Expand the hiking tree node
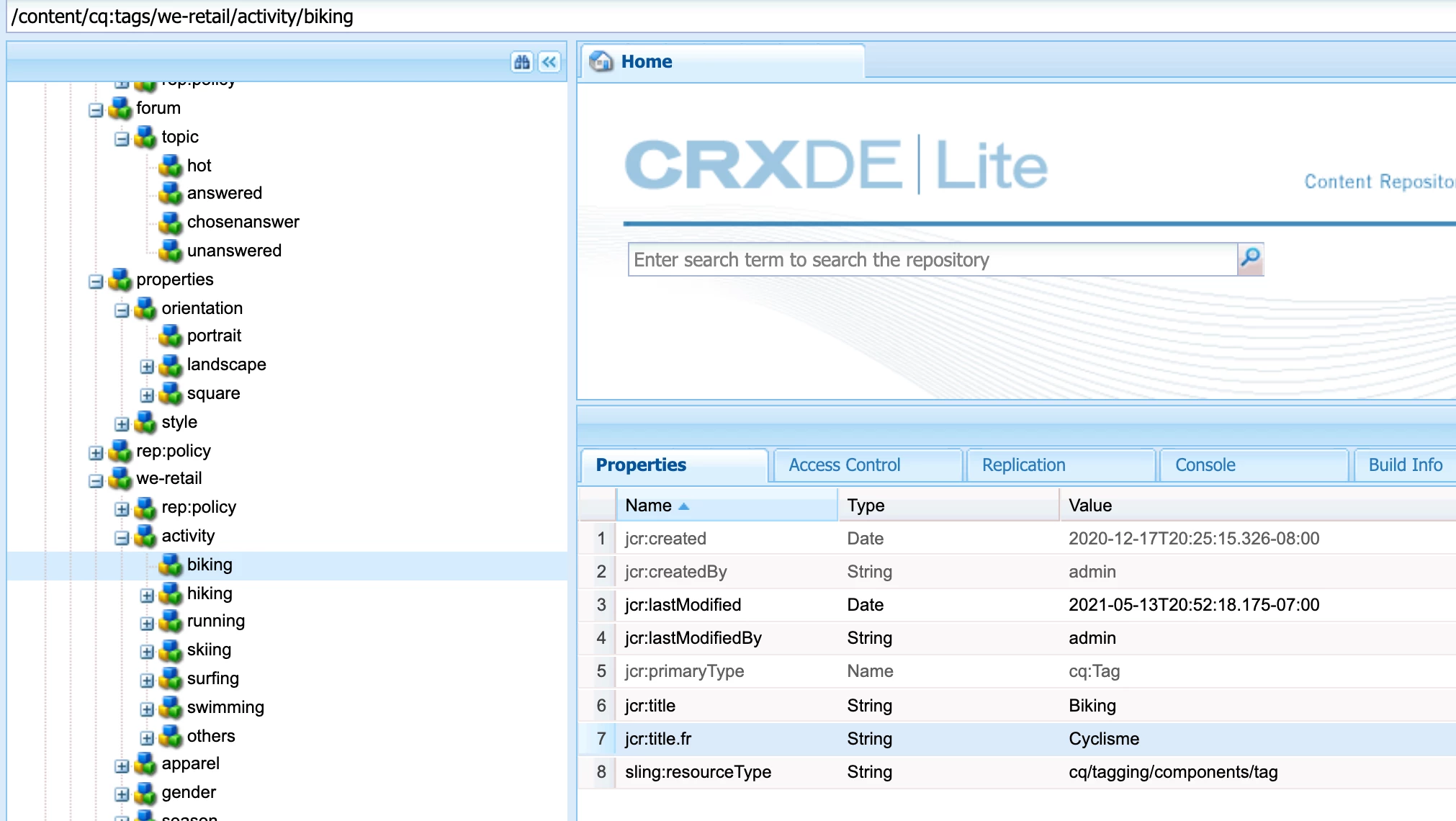This screenshot has width=1456, height=821. click(x=147, y=595)
